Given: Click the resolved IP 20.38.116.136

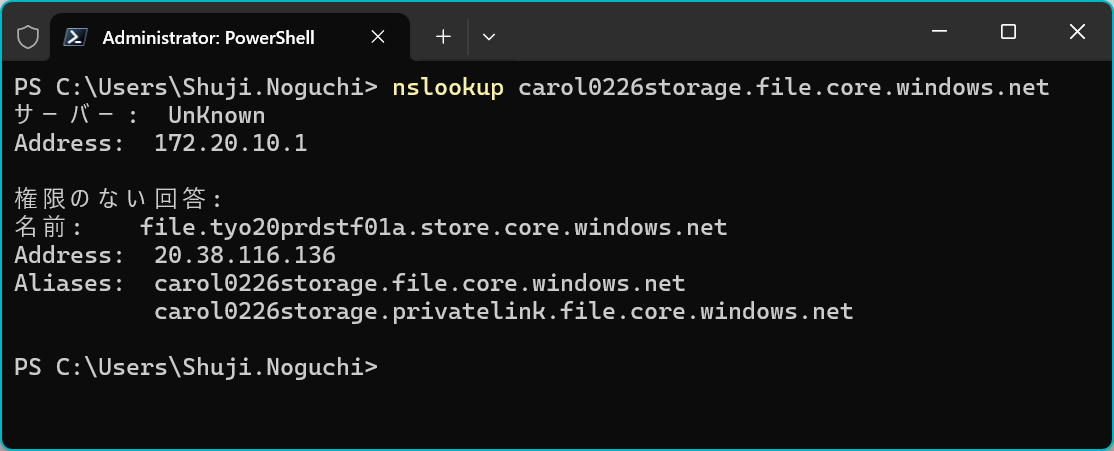Looking at the screenshot, I should pos(245,256).
